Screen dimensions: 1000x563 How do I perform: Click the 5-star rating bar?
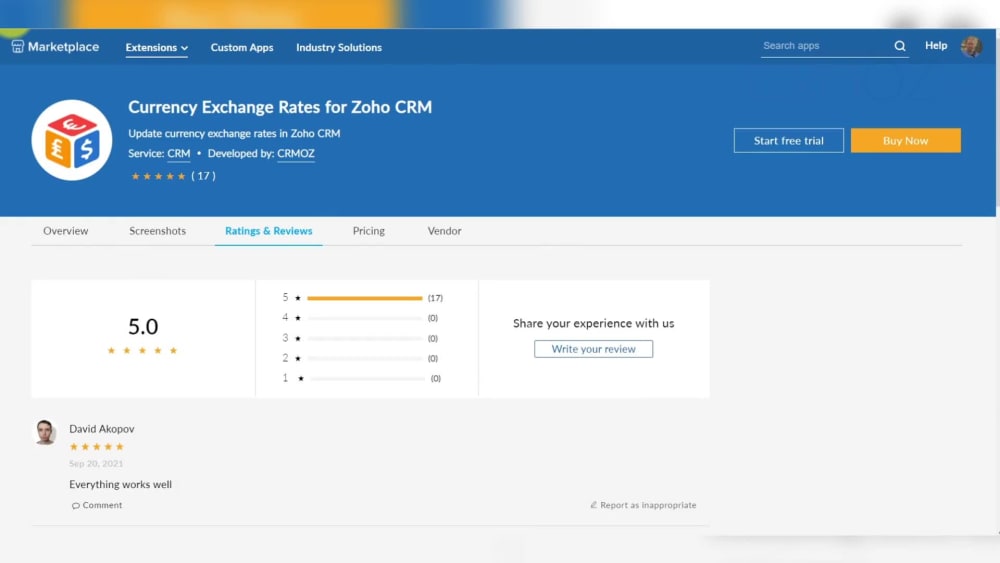(365, 298)
